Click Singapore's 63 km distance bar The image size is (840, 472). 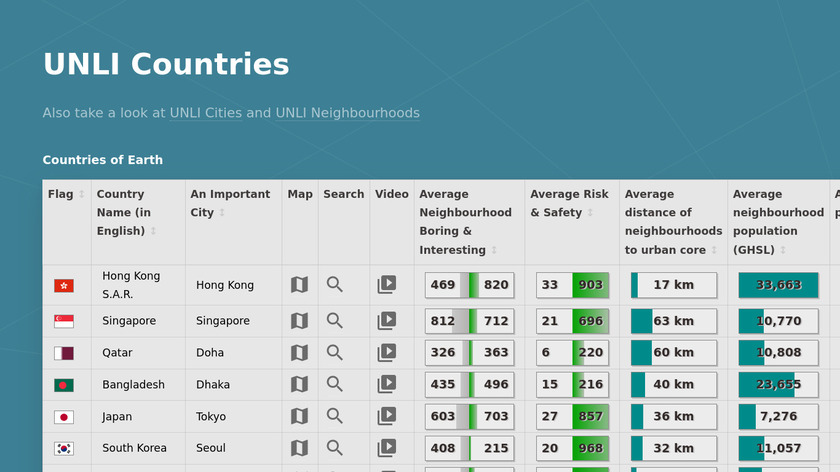673,321
